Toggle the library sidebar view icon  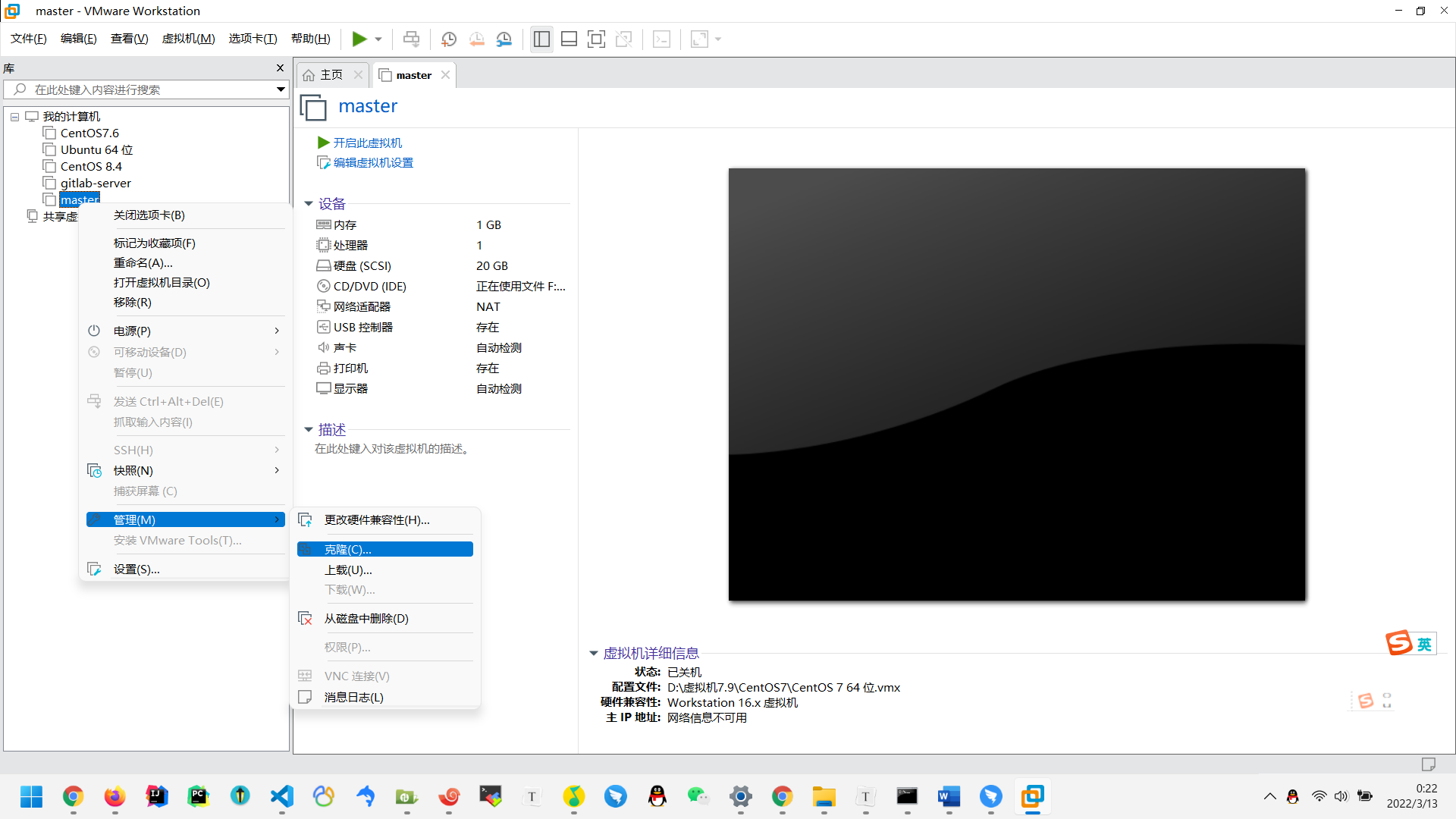pyautogui.click(x=541, y=39)
